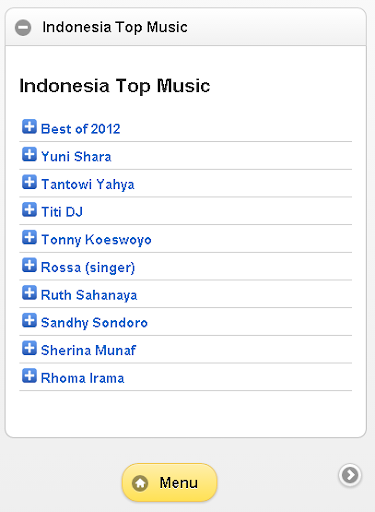Click the plus icon beside Rossa (singer)
Screen dimensions: 375x512
click(29, 265)
